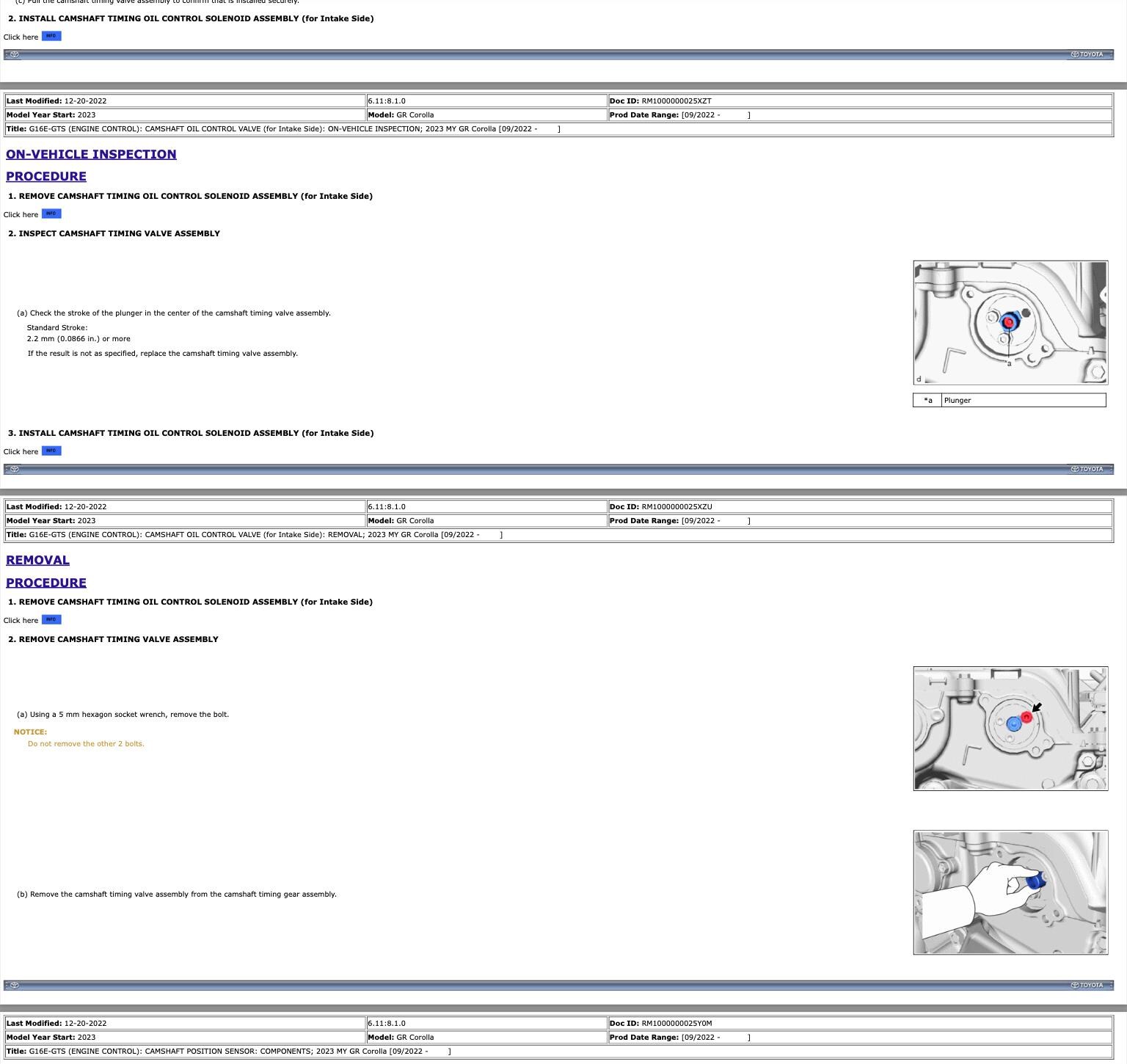
Task: Open the REMOVAL heading link
Action: (x=37, y=560)
